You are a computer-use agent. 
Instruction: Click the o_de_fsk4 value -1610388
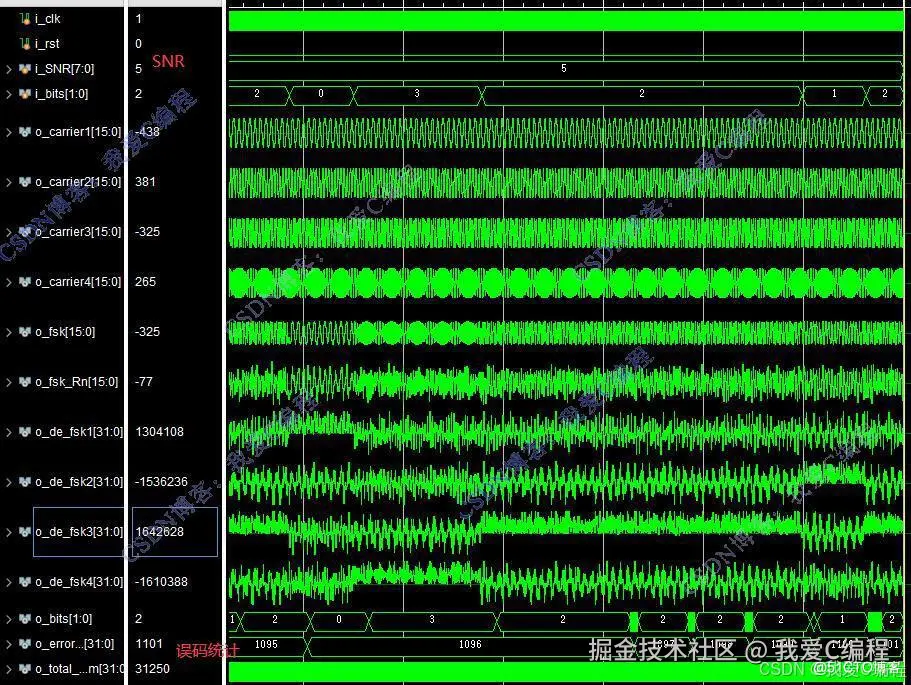tap(161, 582)
